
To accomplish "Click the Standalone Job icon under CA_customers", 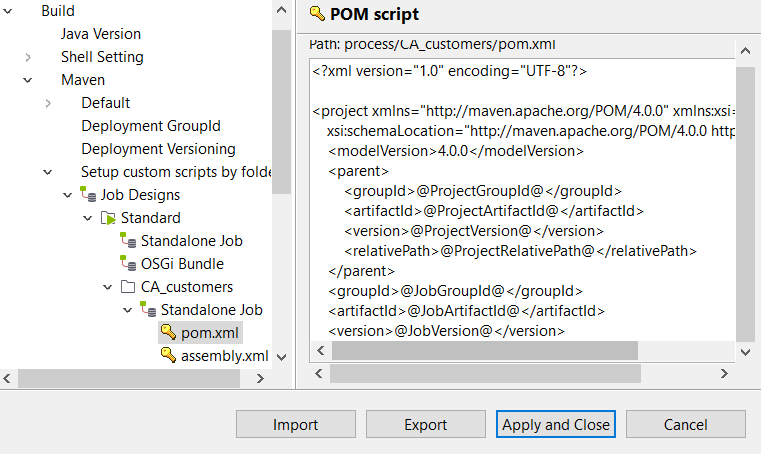I will click(148, 310).
